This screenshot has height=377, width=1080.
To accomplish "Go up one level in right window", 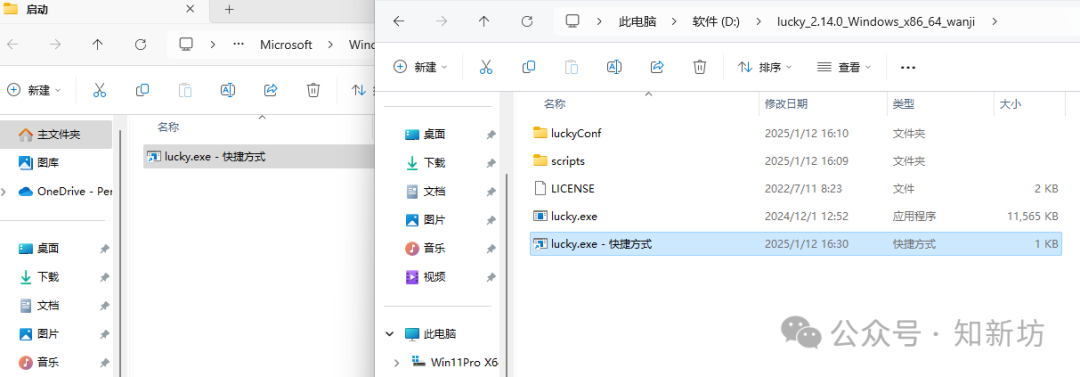I will click(484, 21).
